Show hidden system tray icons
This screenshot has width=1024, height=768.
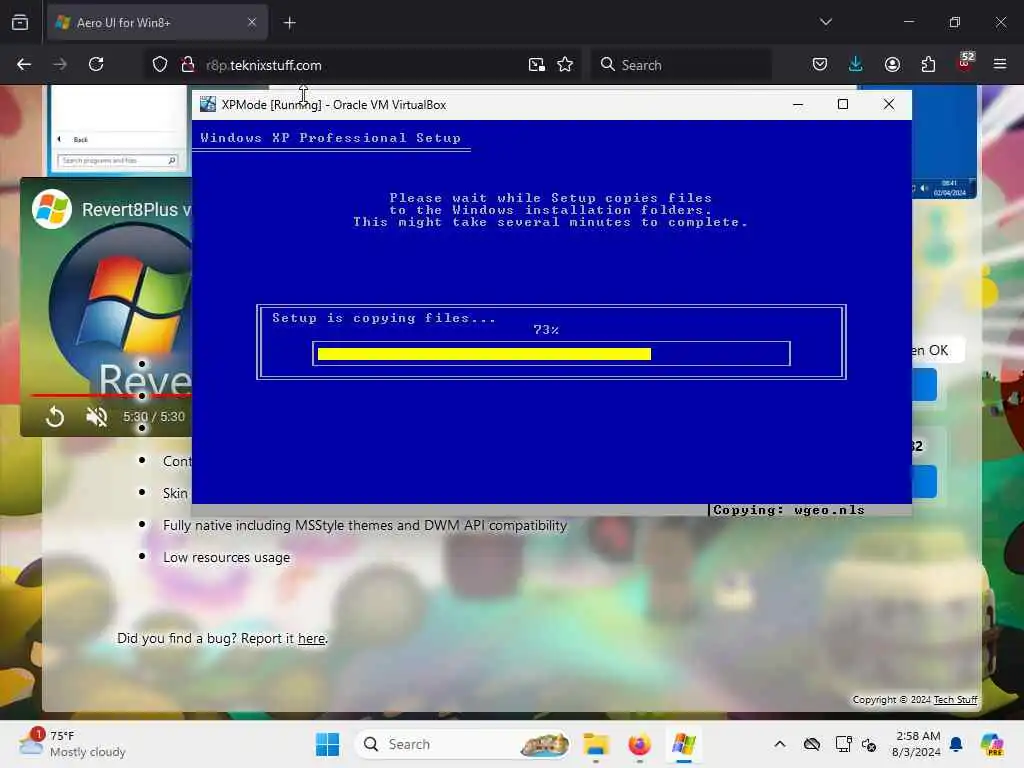pyautogui.click(x=780, y=744)
